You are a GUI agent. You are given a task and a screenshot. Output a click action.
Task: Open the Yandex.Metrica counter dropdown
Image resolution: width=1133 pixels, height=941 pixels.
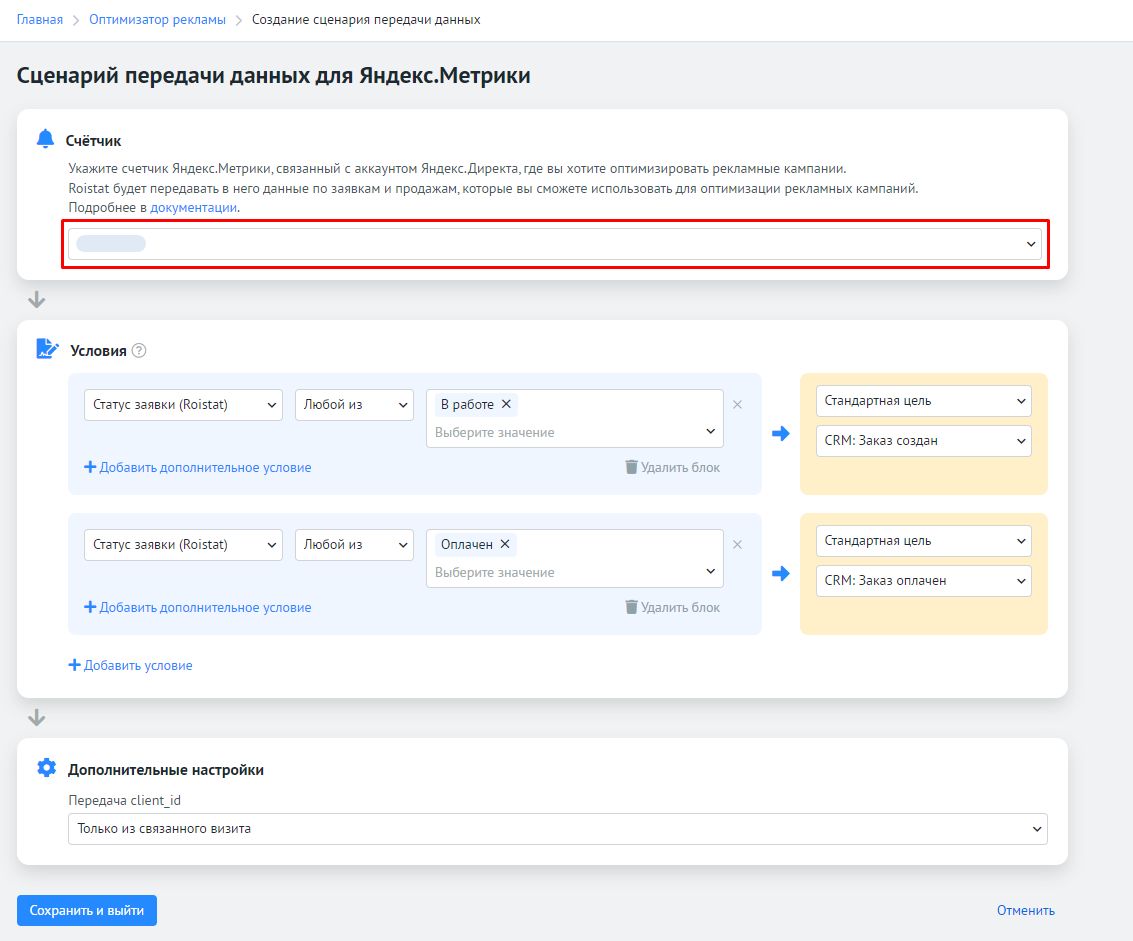point(555,244)
